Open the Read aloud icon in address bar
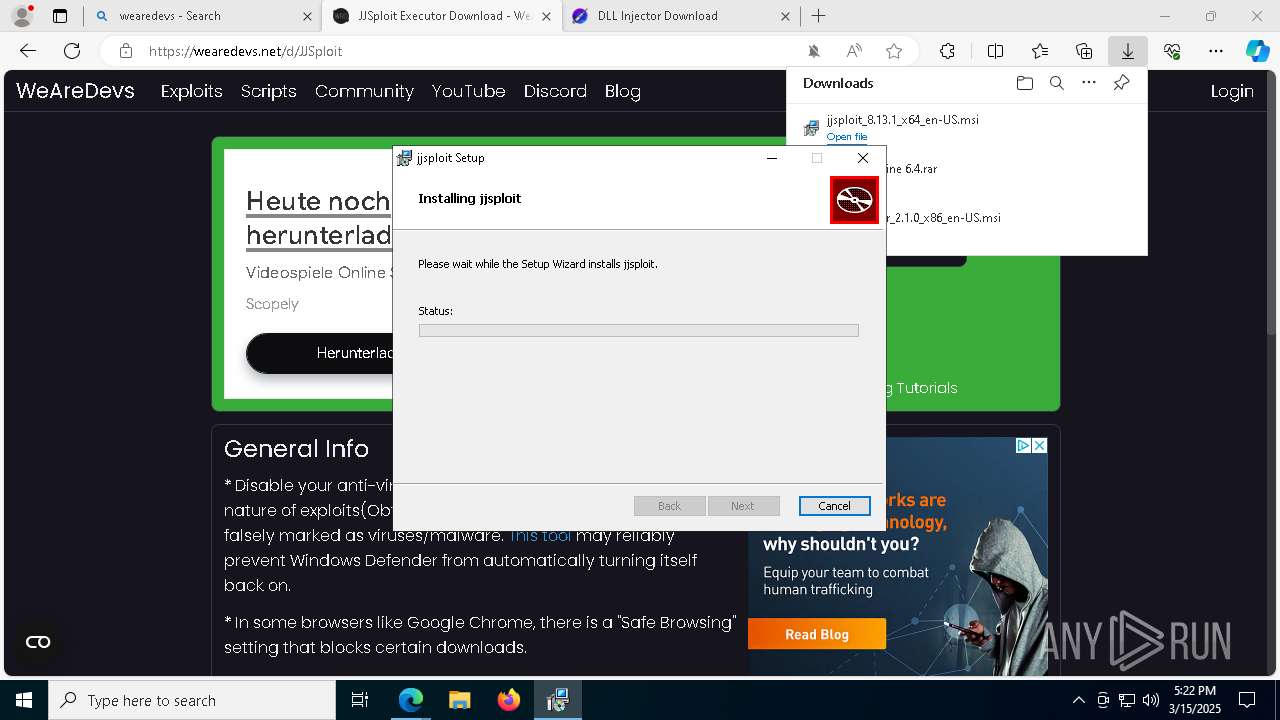 [x=854, y=51]
